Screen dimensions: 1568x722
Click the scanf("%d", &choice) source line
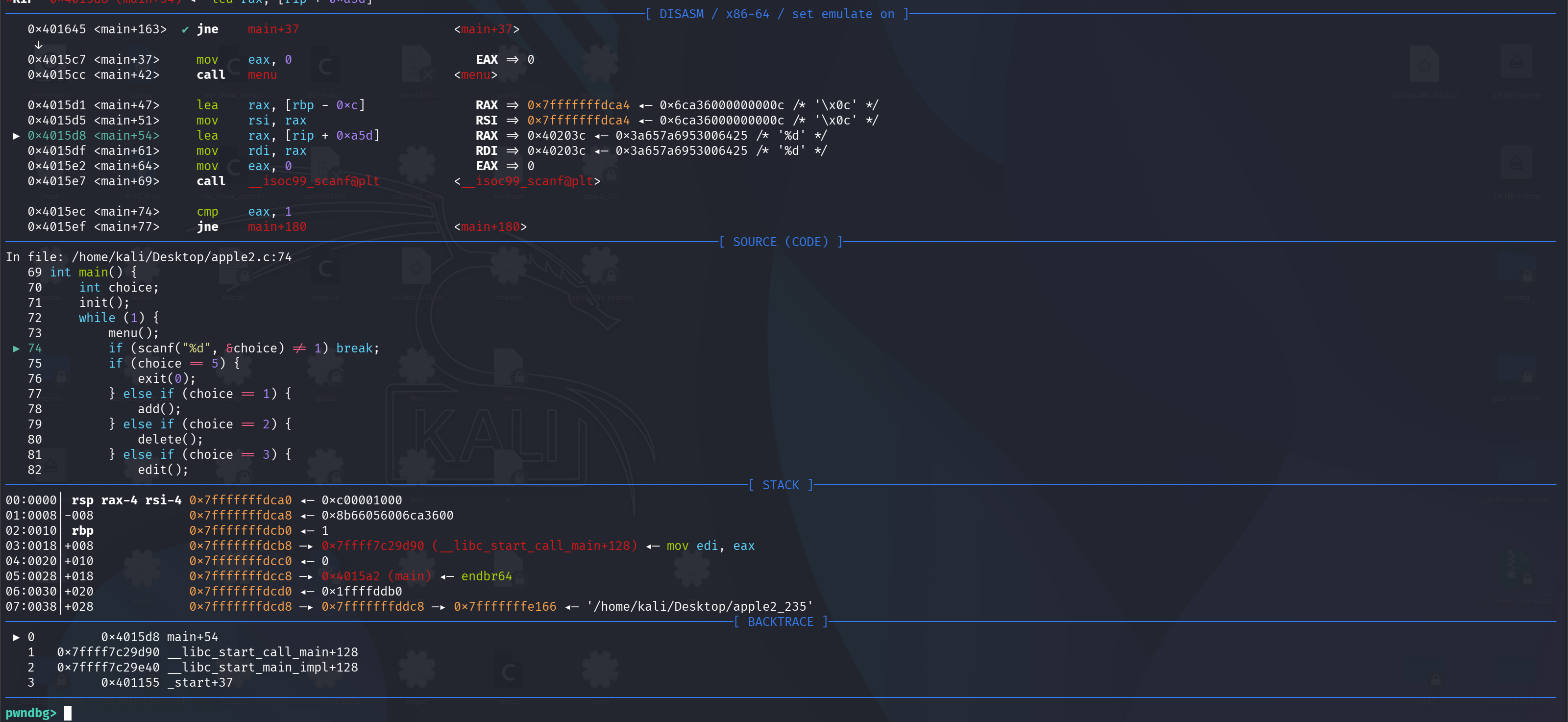point(244,348)
